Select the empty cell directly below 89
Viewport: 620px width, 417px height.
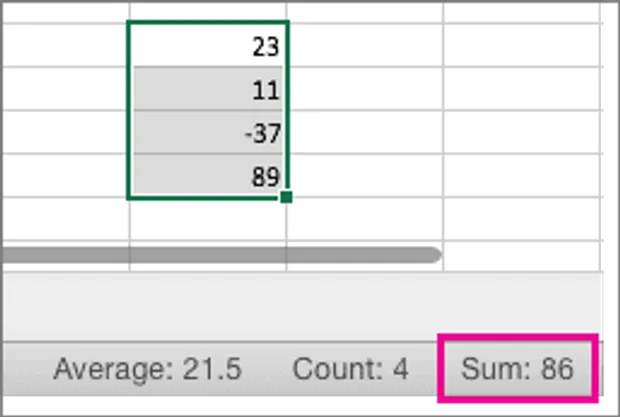point(208,219)
